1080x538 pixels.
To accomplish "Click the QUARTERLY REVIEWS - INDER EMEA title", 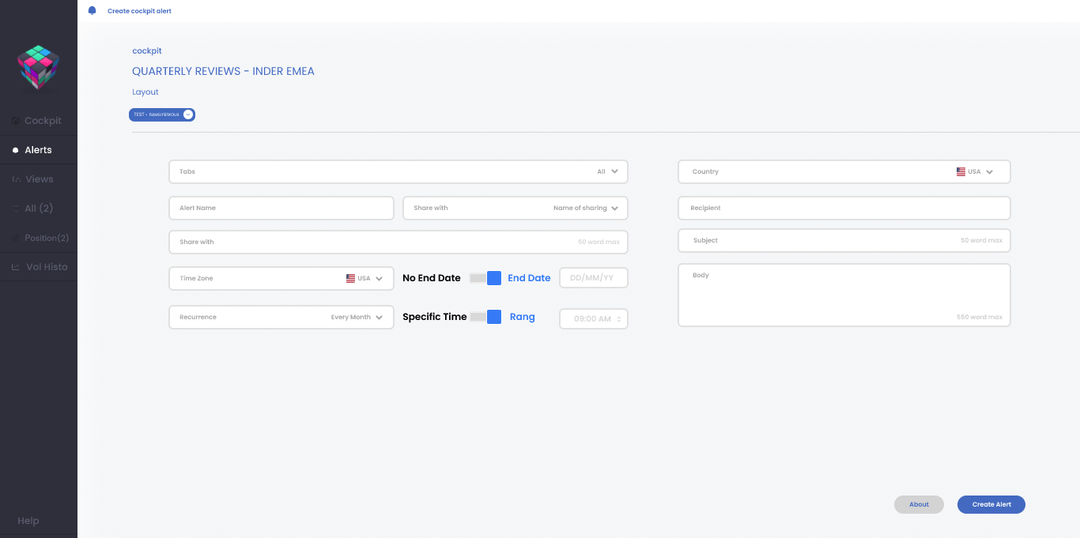I will tap(223, 71).
